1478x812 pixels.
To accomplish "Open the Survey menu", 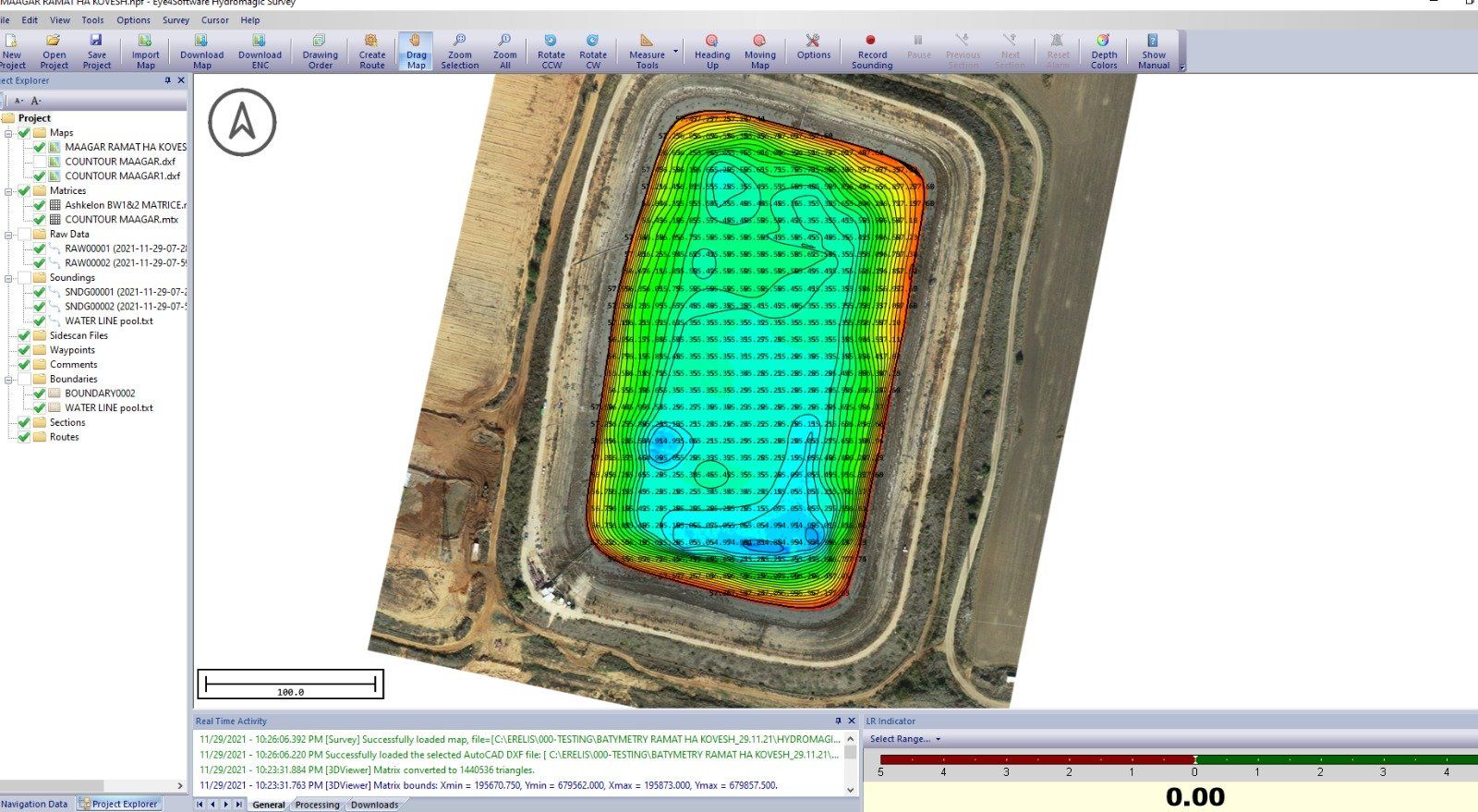I will [176, 19].
